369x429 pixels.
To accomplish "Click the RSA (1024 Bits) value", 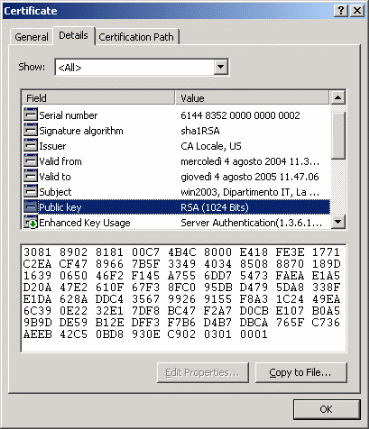I will [x=214, y=207].
